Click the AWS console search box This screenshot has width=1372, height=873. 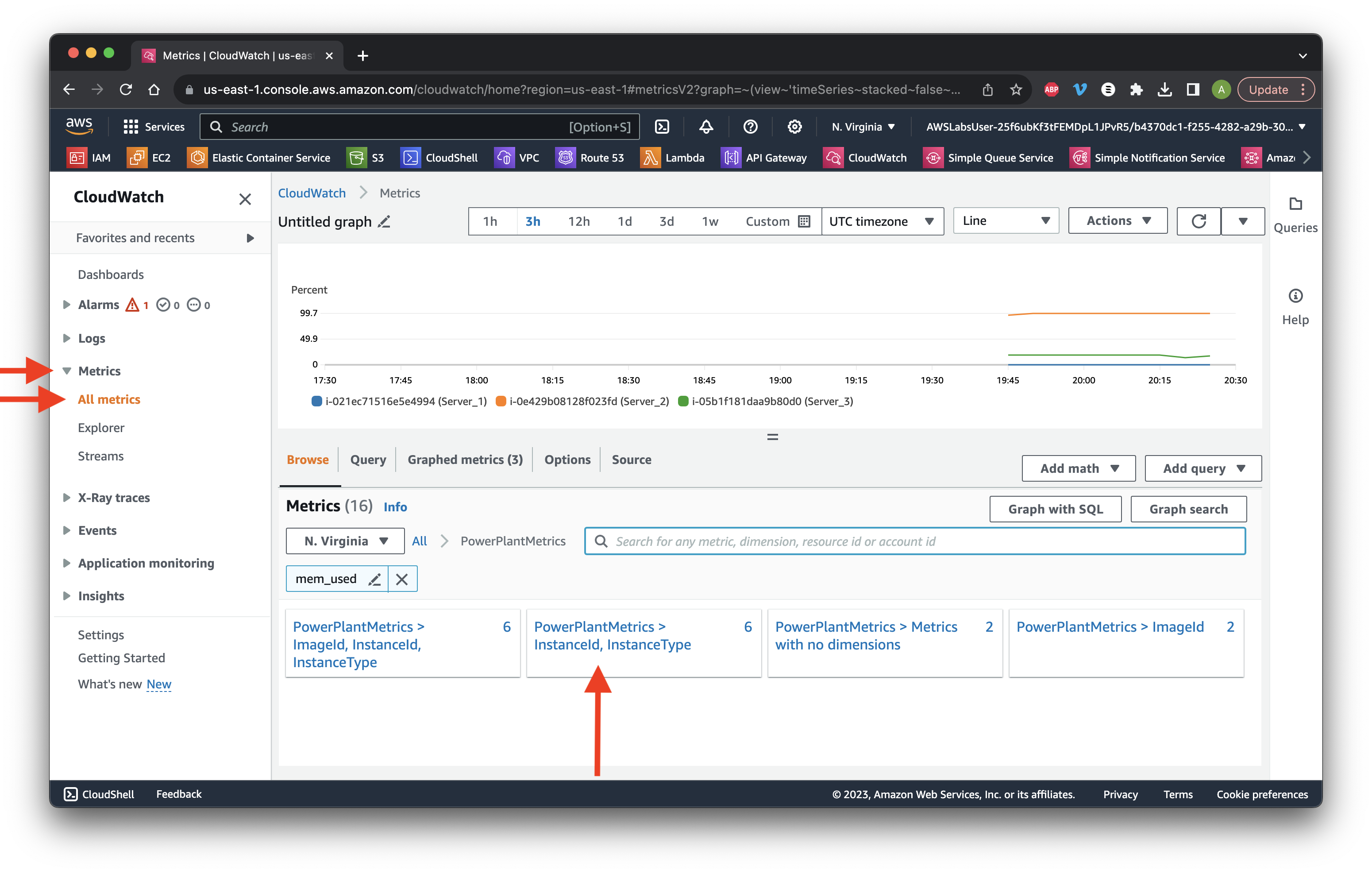(420, 127)
